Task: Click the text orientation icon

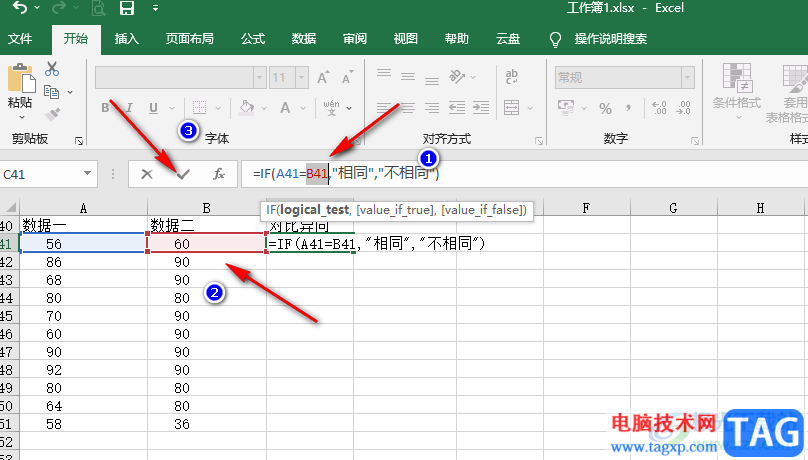Action: (457, 77)
